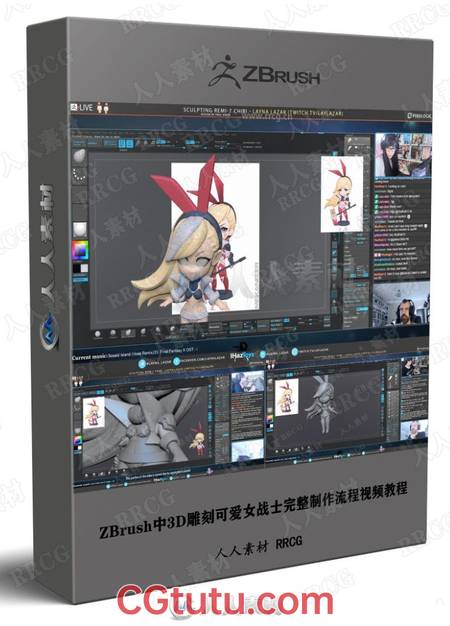Visit the CGtutu.com link

tap(225, 603)
